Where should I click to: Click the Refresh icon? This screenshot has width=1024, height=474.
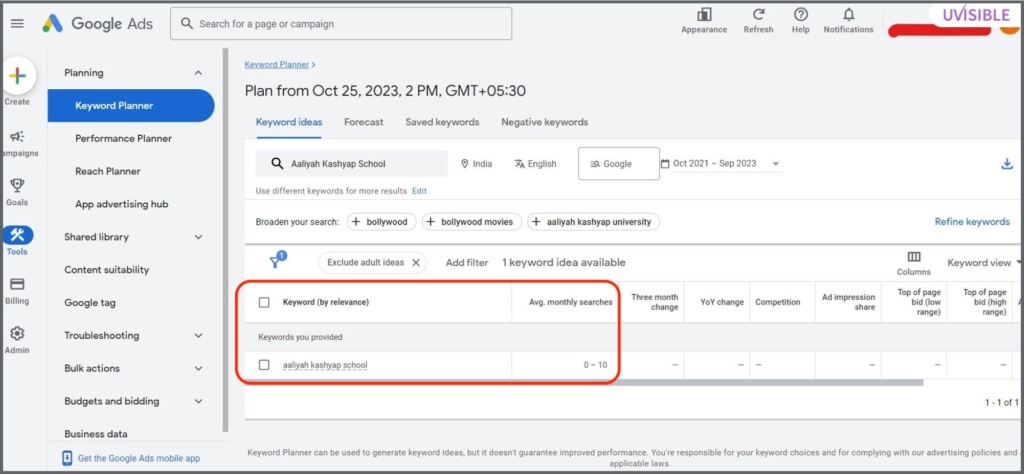758,14
